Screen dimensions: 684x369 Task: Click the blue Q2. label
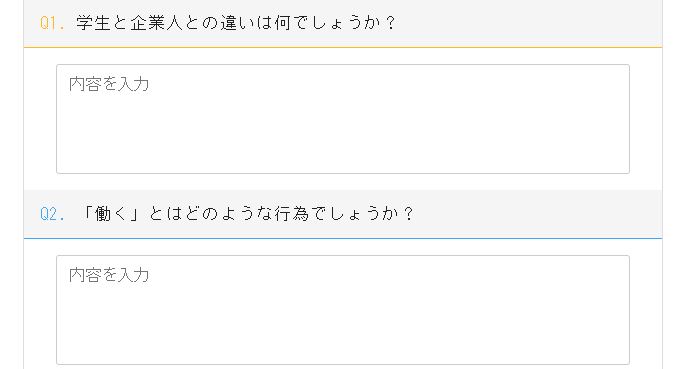coord(52,214)
